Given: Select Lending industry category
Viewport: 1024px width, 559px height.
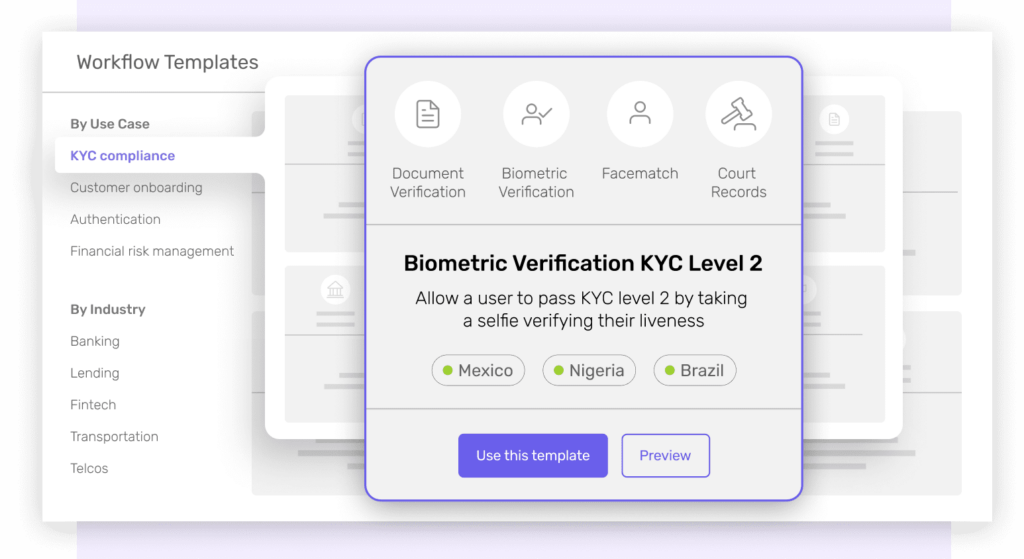Looking at the screenshot, I should tap(95, 373).
